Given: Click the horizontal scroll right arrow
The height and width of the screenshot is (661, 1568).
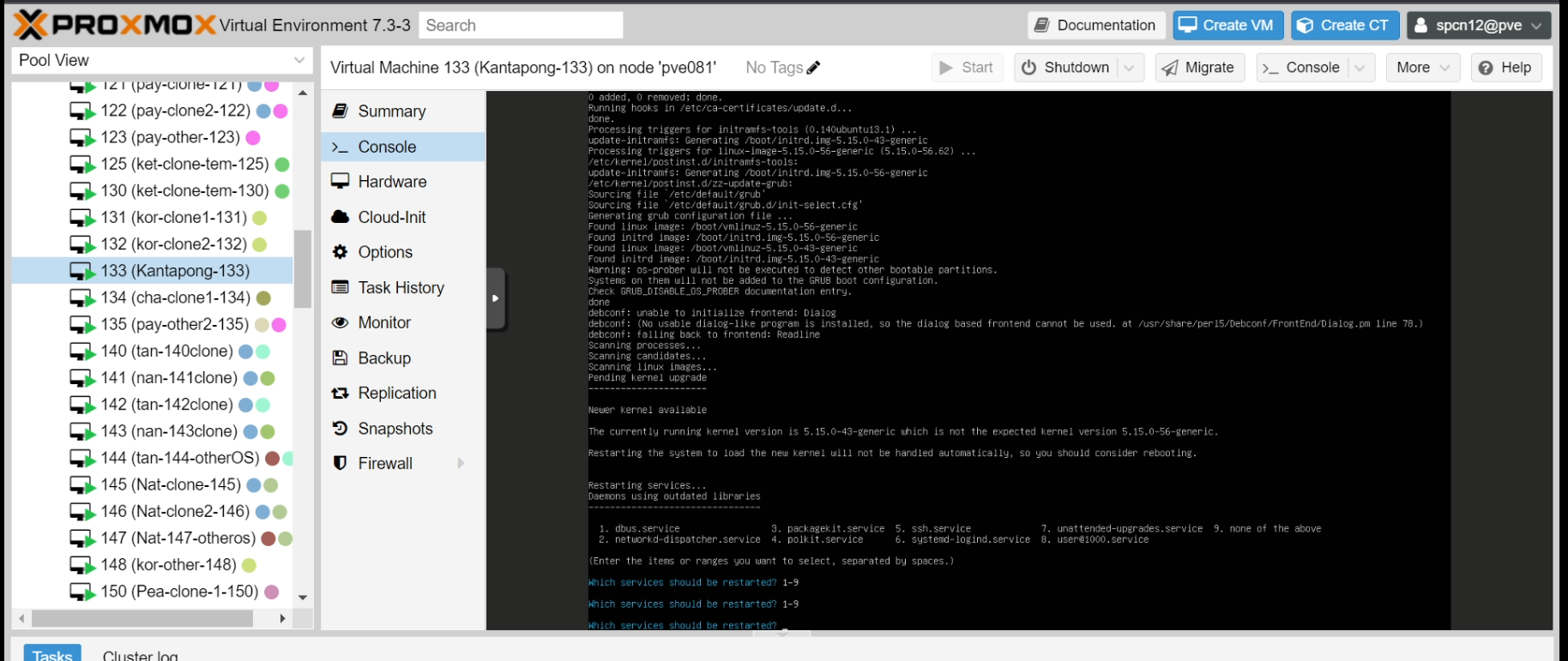Looking at the screenshot, I should tap(282, 618).
